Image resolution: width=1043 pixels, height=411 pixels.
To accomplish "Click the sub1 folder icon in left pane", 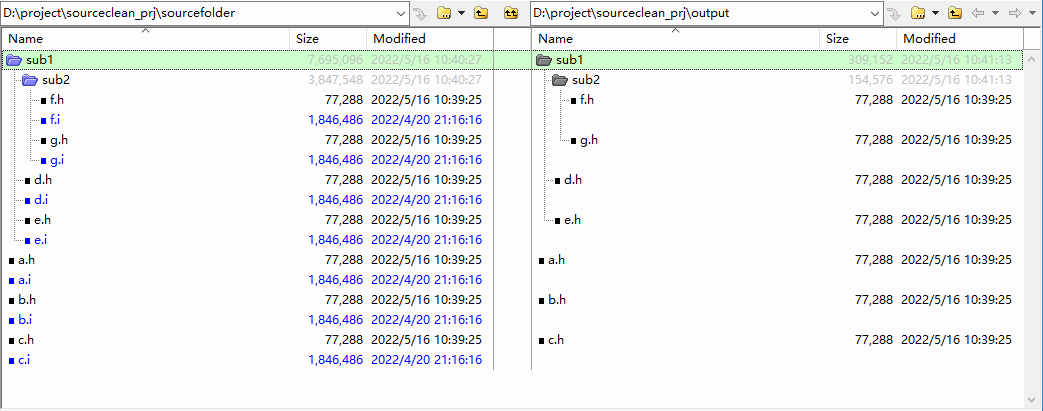I will (14, 60).
